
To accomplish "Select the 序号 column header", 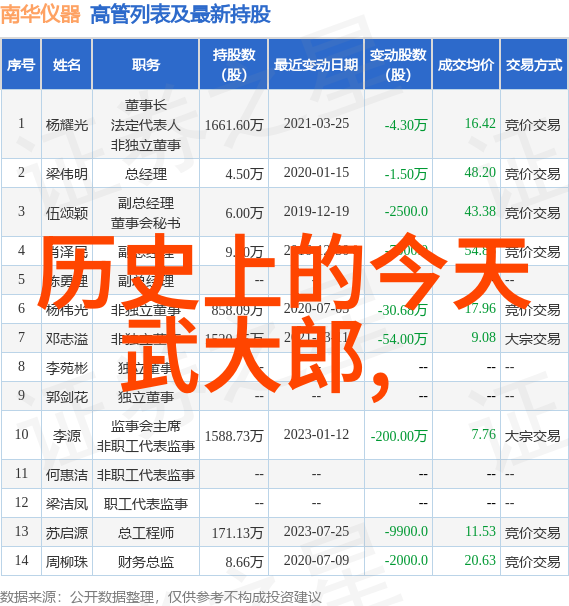I will [21, 65].
